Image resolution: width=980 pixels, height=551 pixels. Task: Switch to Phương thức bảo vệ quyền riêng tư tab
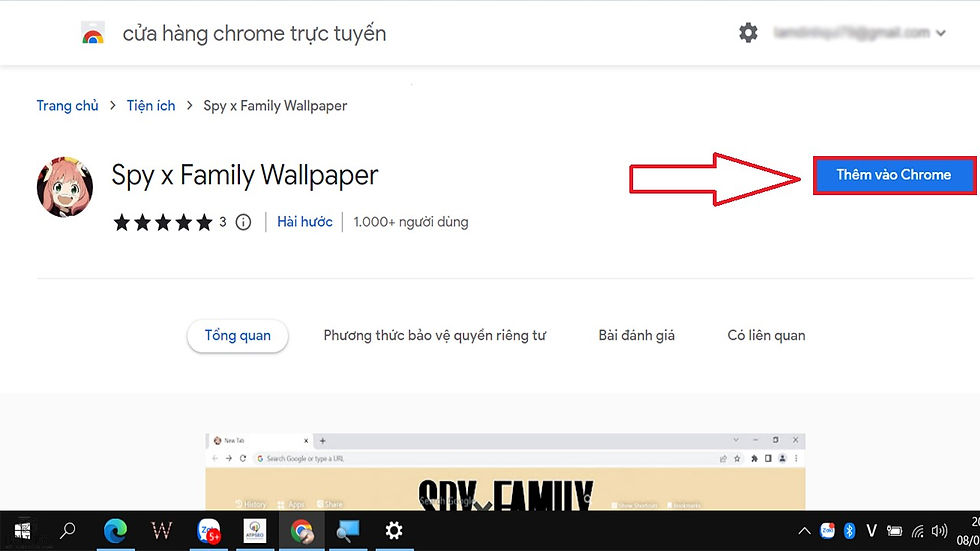[434, 335]
